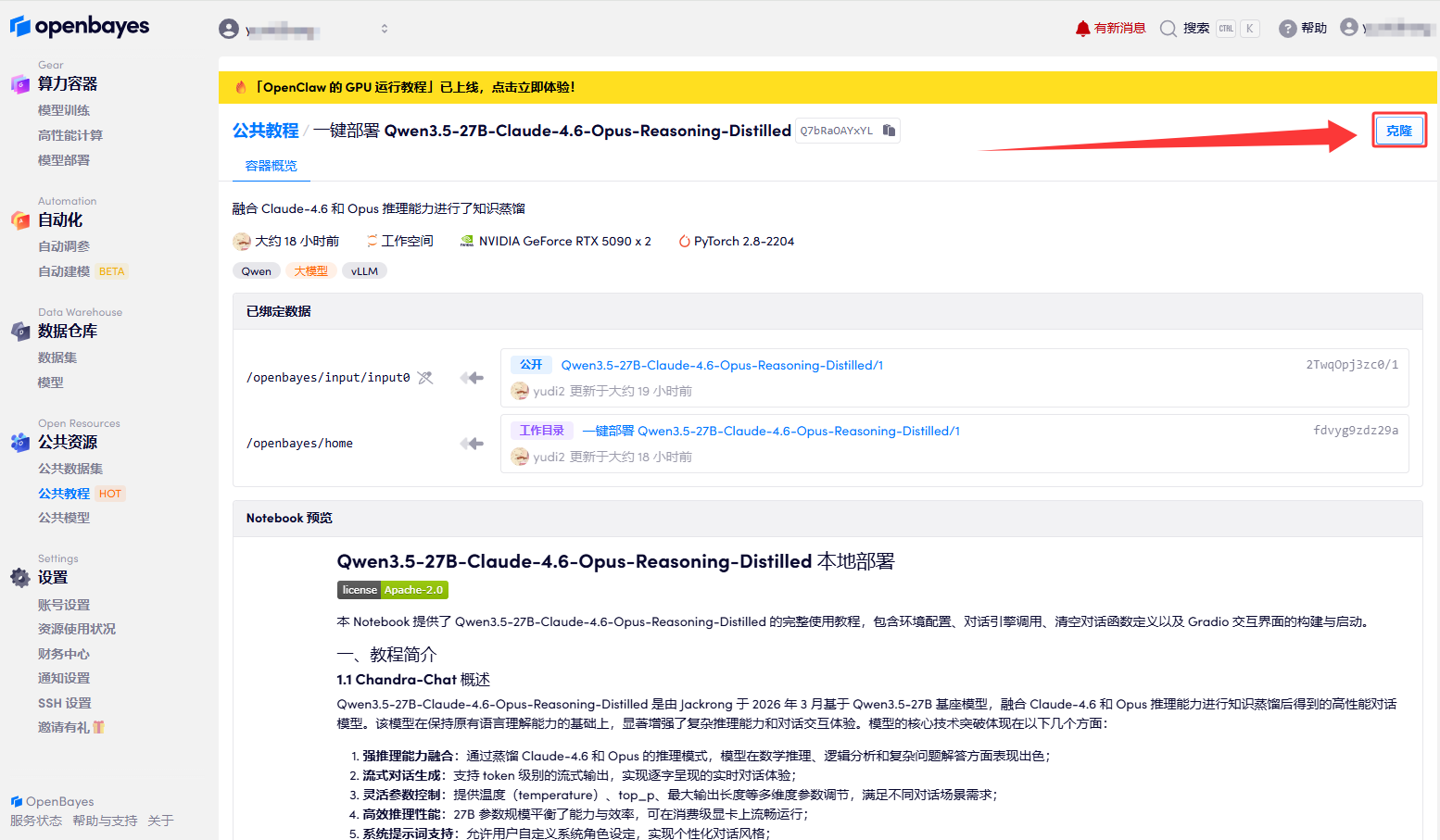Click the author avatar beside 大约 18 小时前
This screenshot has width=1440, height=840.
[x=242, y=242]
